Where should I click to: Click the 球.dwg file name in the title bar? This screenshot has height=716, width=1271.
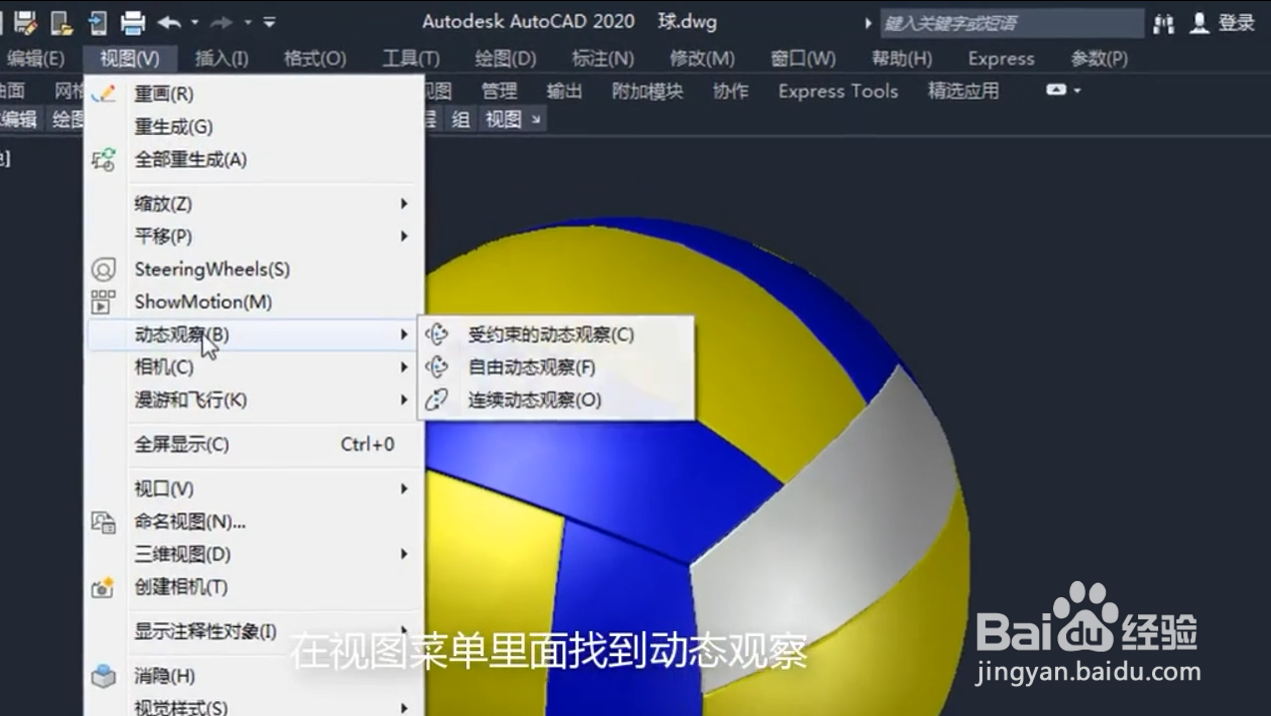coord(688,21)
